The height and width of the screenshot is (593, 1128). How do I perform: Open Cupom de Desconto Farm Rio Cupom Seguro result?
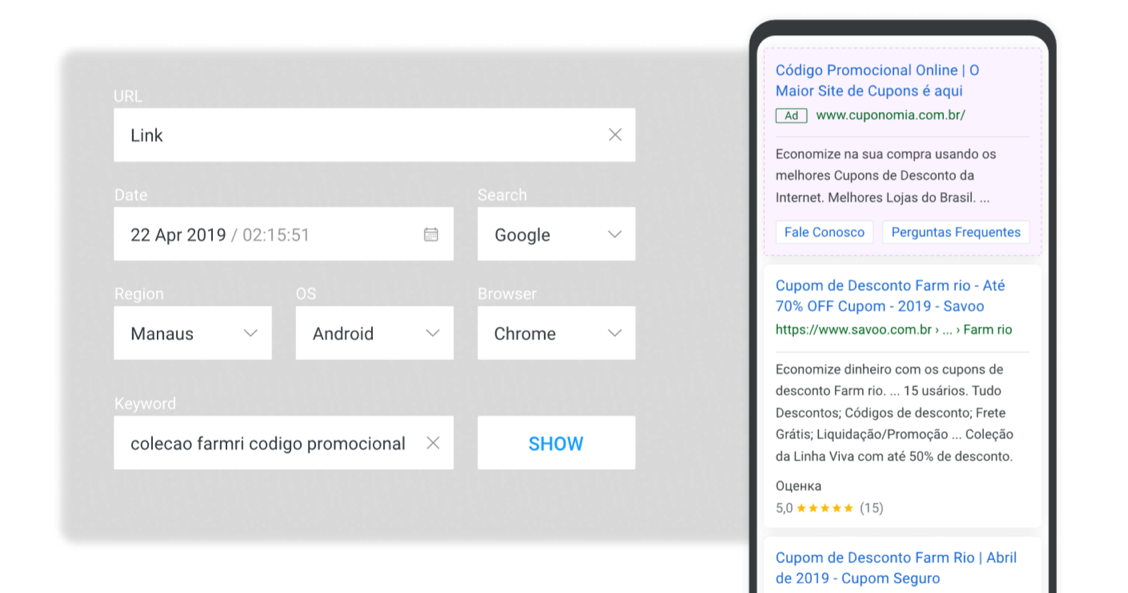(896, 568)
